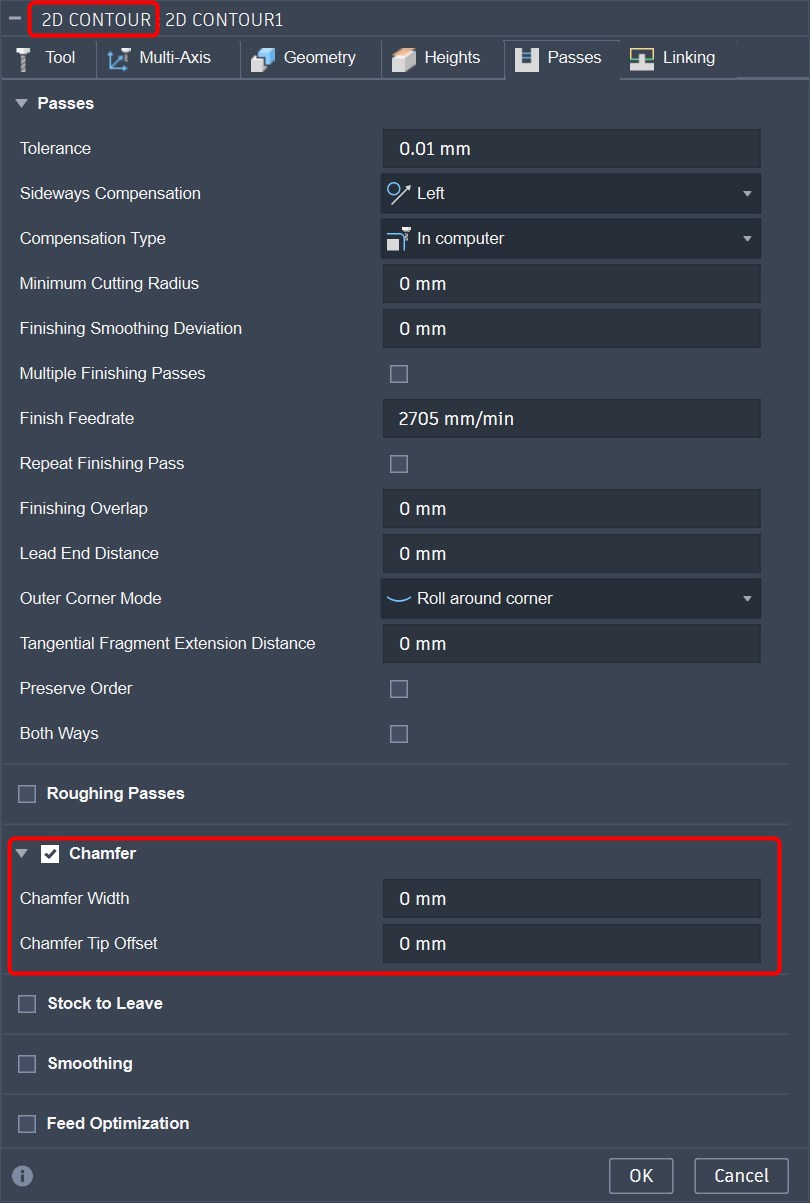Click the Sideways Compensation Left icon
Viewport: 810px width, 1203px height.
coord(399,193)
